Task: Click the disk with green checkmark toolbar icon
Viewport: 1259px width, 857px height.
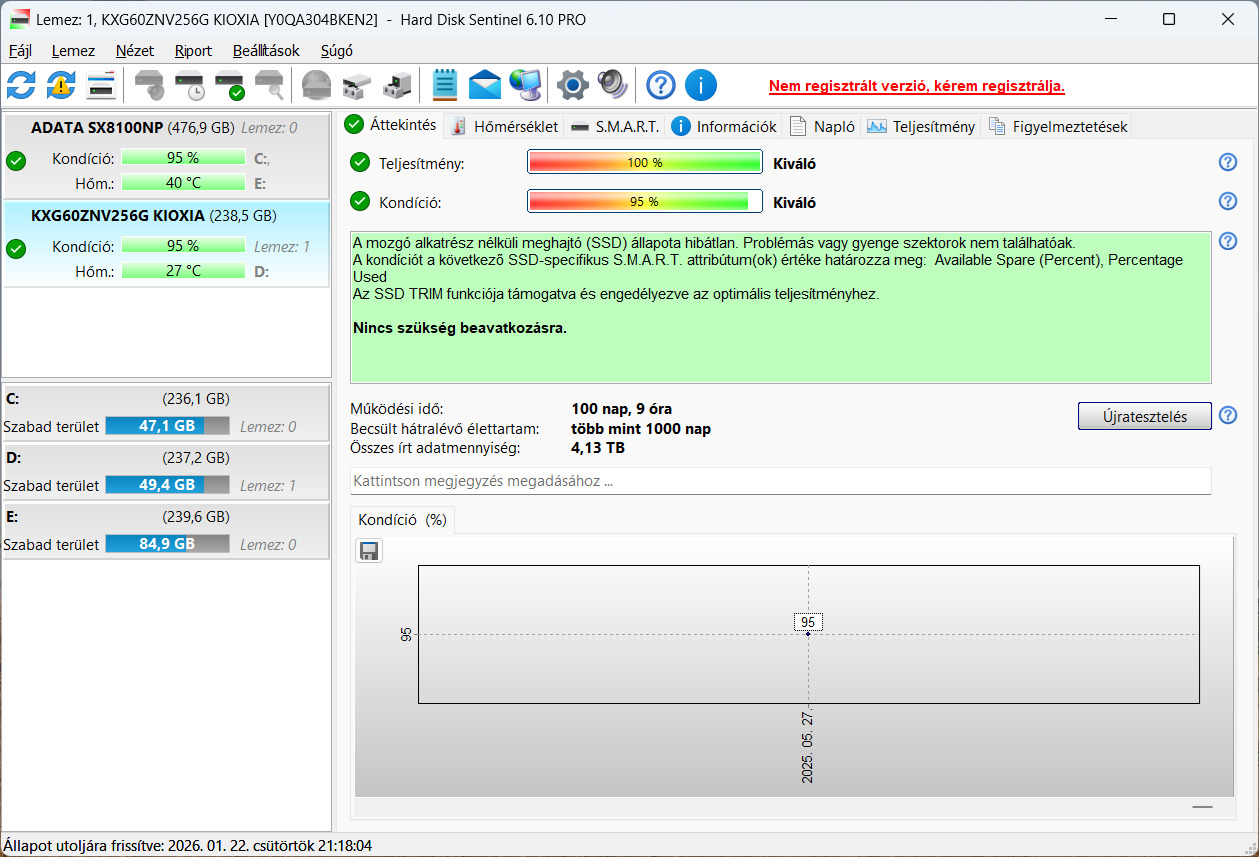Action: coord(229,85)
